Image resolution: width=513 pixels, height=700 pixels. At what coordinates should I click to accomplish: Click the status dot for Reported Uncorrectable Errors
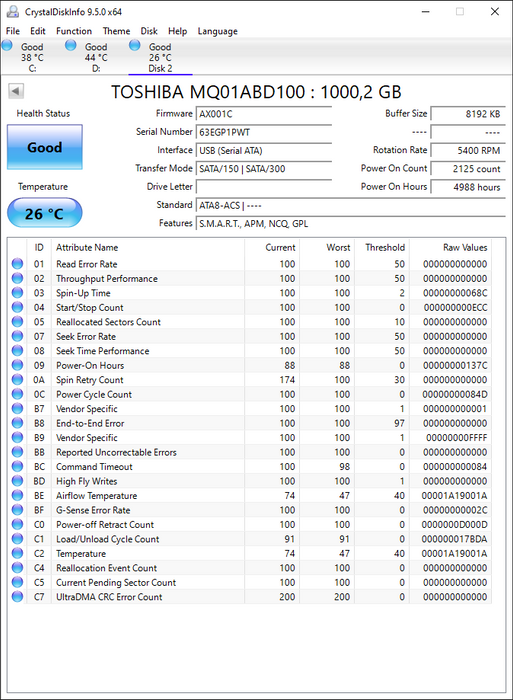[17, 452]
